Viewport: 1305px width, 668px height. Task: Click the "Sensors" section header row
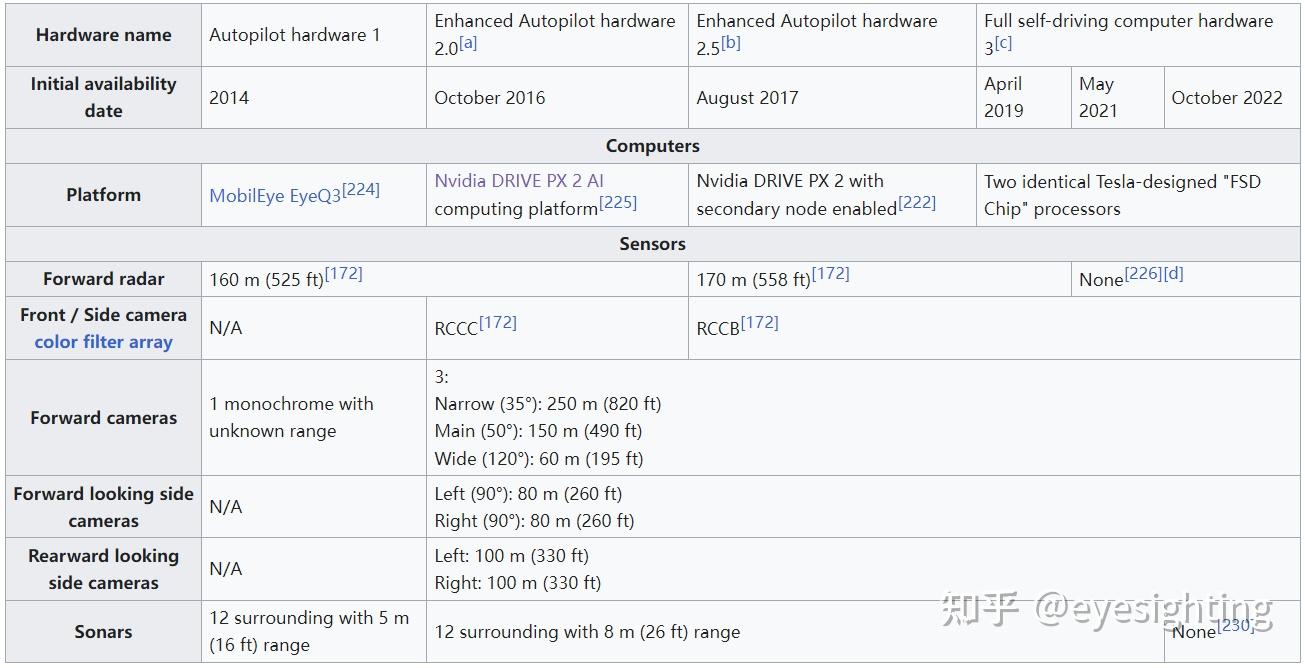click(x=652, y=244)
